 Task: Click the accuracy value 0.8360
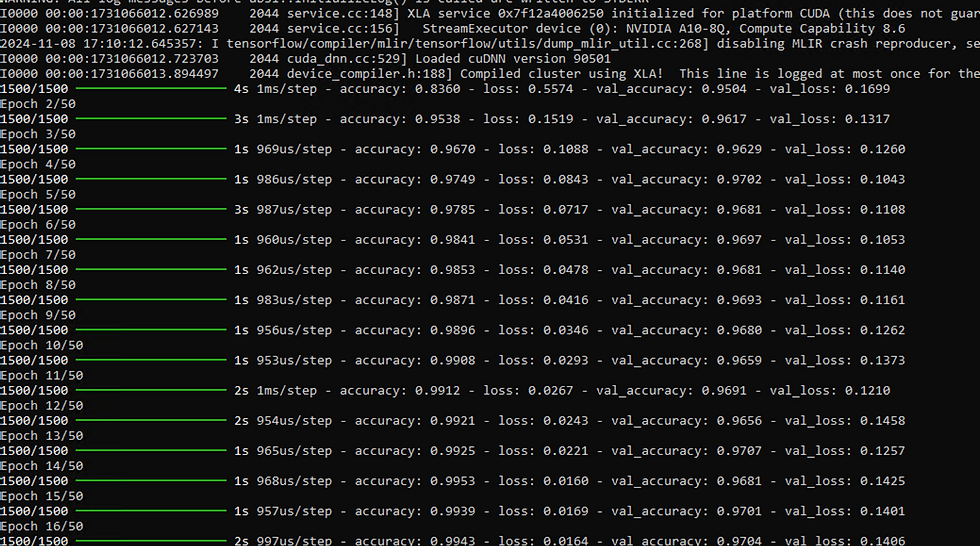click(438, 89)
